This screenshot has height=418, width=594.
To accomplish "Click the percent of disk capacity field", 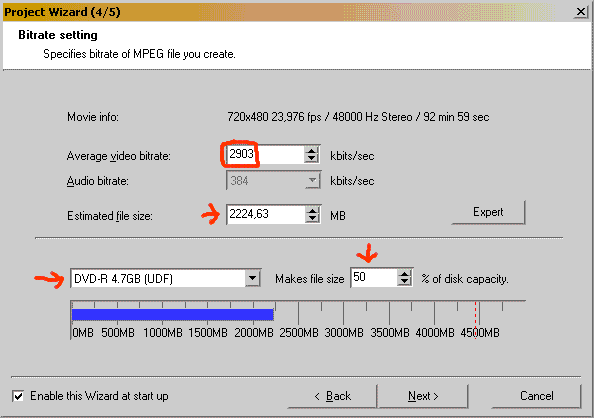I will pyautogui.click(x=374, y=278).
